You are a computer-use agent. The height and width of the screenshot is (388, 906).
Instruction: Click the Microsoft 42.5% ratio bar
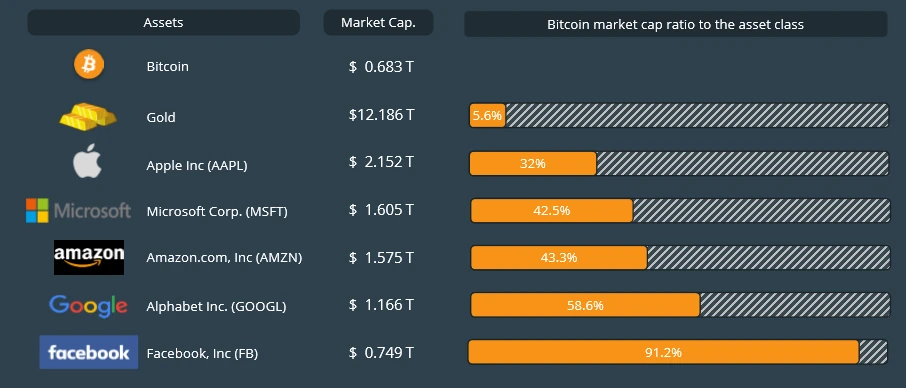(x=680, y=211)
